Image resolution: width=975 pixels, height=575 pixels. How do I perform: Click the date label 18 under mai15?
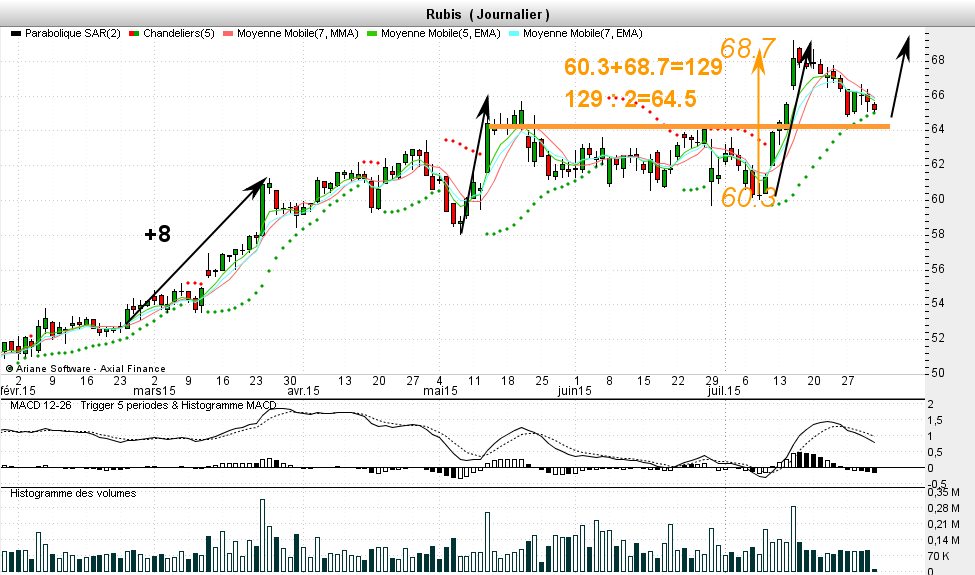[508, 381]
